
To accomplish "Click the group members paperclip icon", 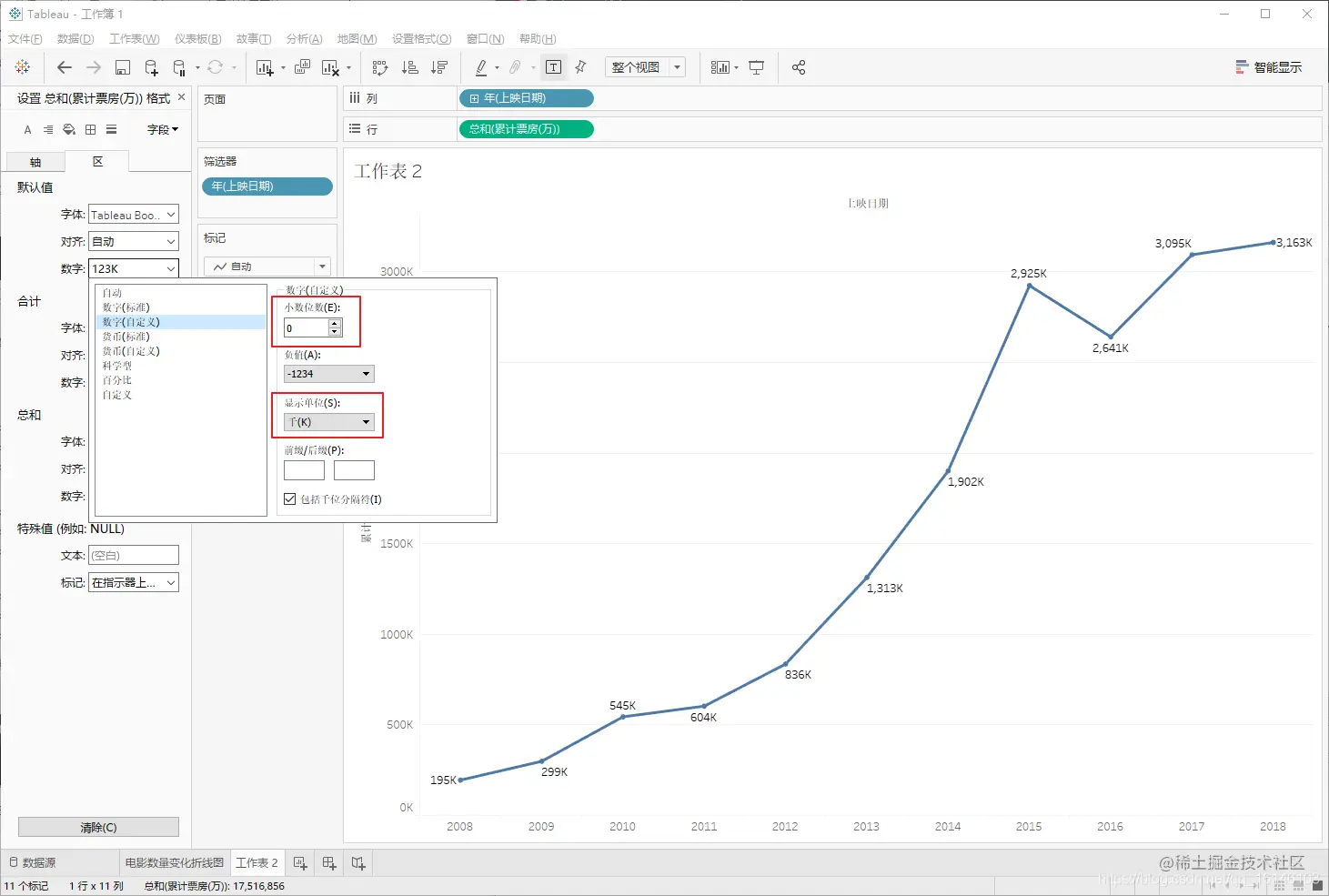I will [515, 67].
